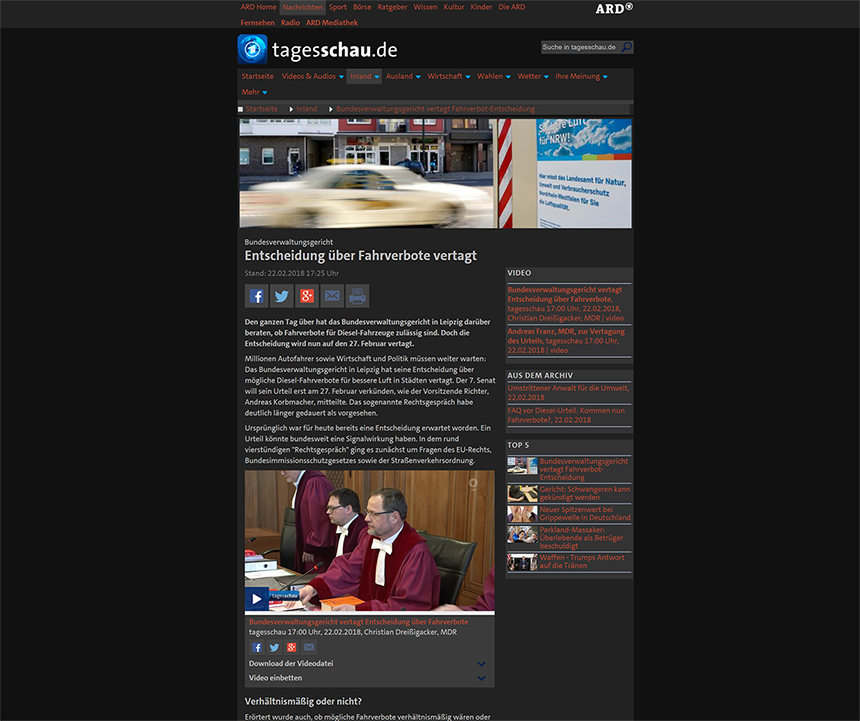Click the search input field
Image resolution: width=860 pixels, height=721 pixels.
point(581,47)
